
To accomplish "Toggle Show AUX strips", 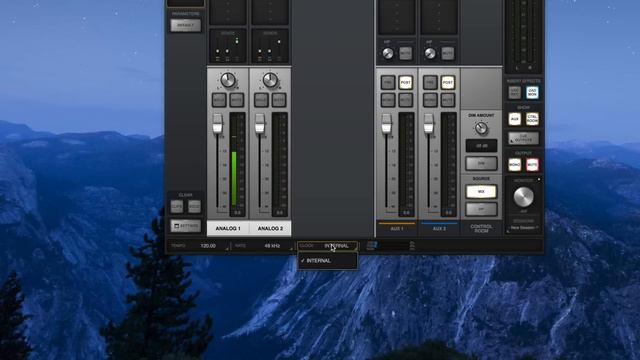I will pyautogui.click(x=515, y=119).
